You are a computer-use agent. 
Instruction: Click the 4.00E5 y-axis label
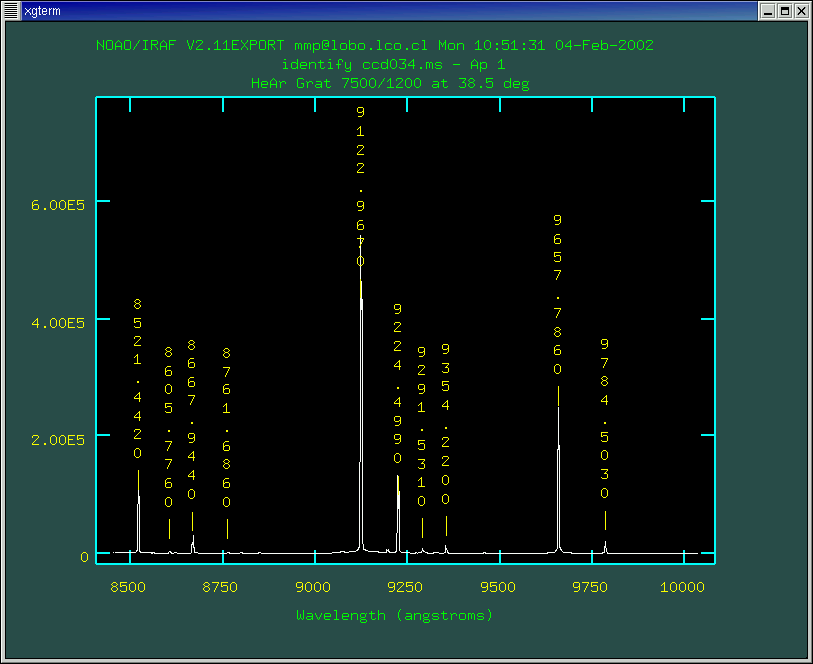(x=58, y=323)
